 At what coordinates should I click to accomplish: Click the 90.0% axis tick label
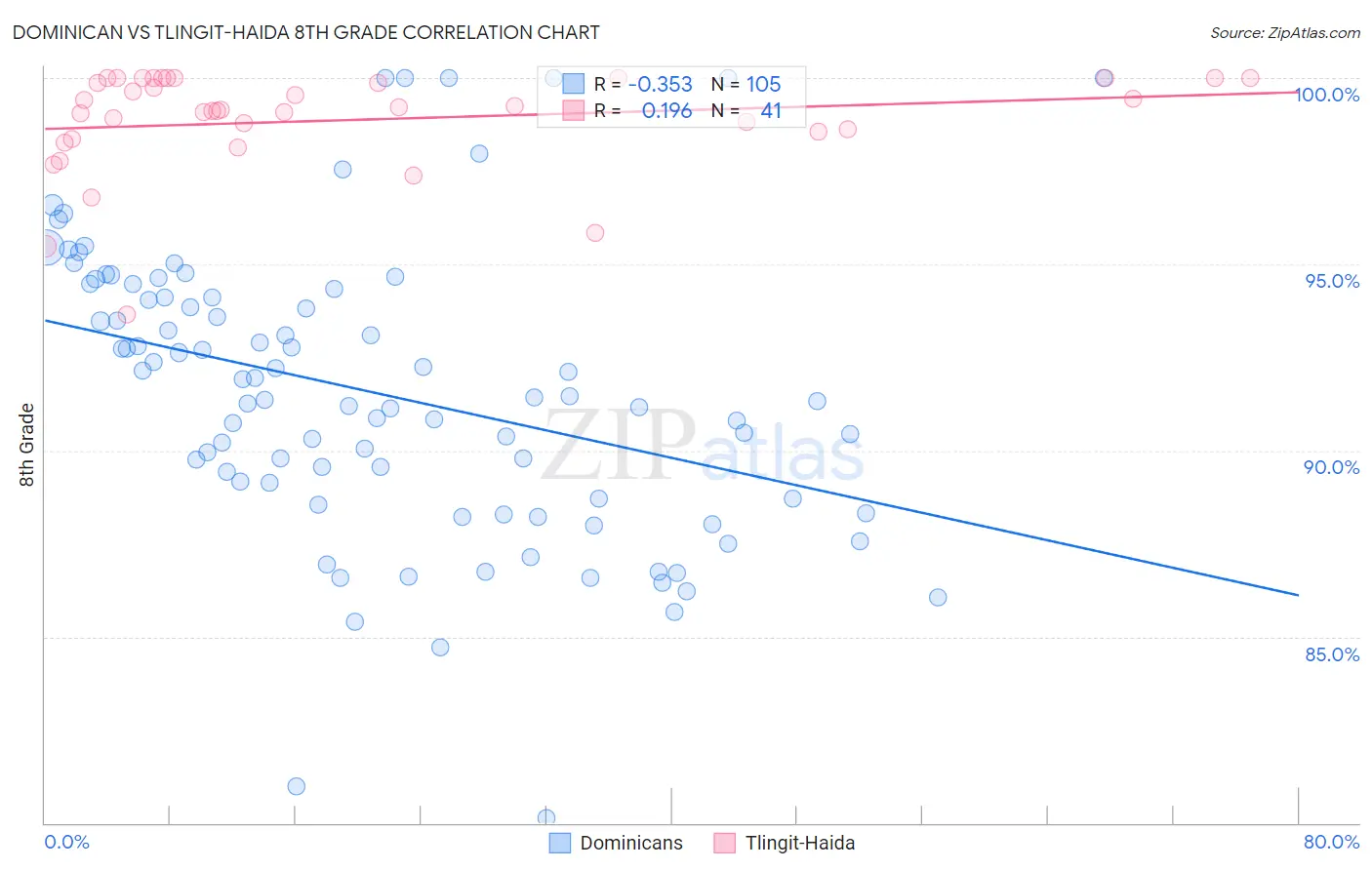(x=1332, y=467)
